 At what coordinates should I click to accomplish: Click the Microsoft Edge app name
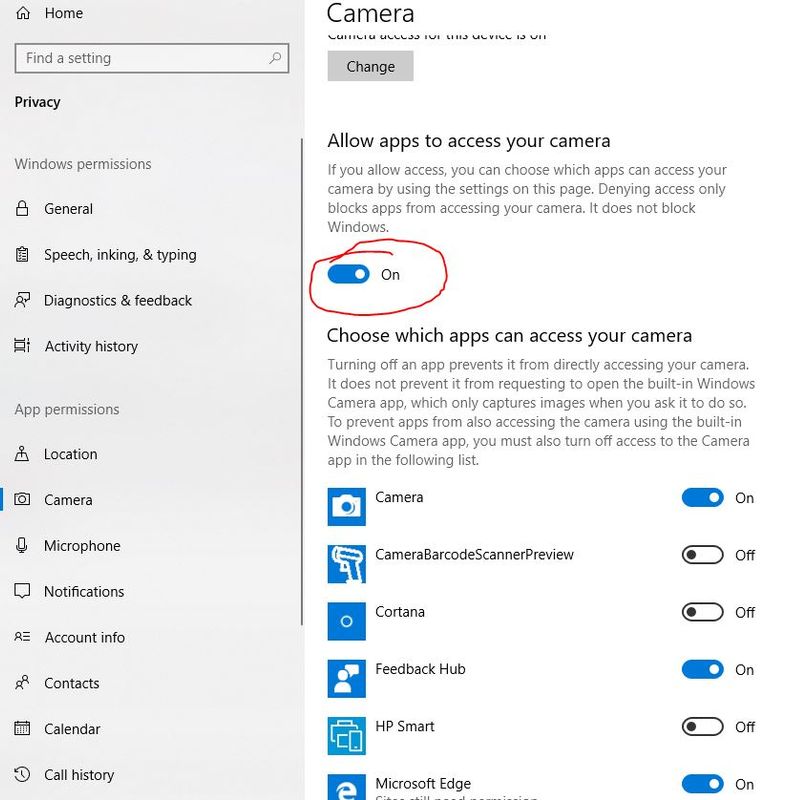[423, 783]
